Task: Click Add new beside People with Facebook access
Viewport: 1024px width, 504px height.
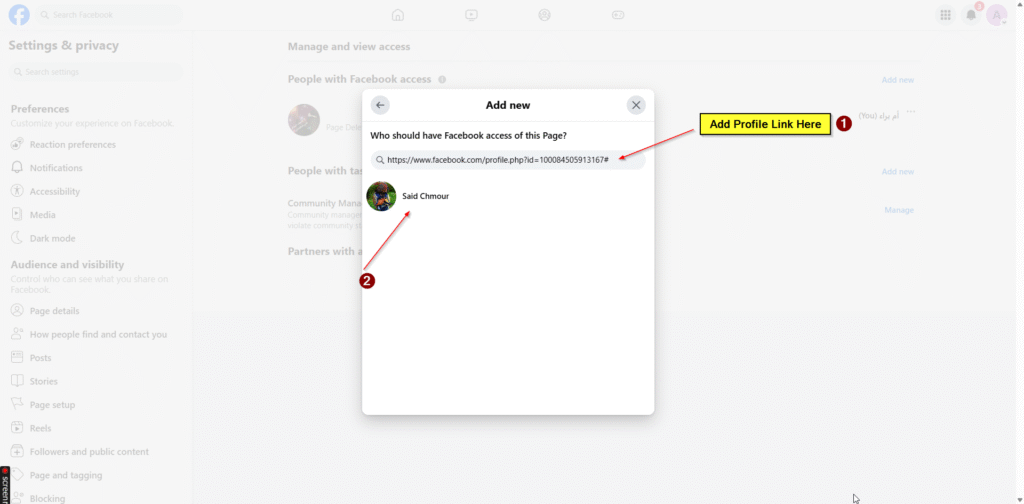Action: pyautogui.click(x=897, y=80)
